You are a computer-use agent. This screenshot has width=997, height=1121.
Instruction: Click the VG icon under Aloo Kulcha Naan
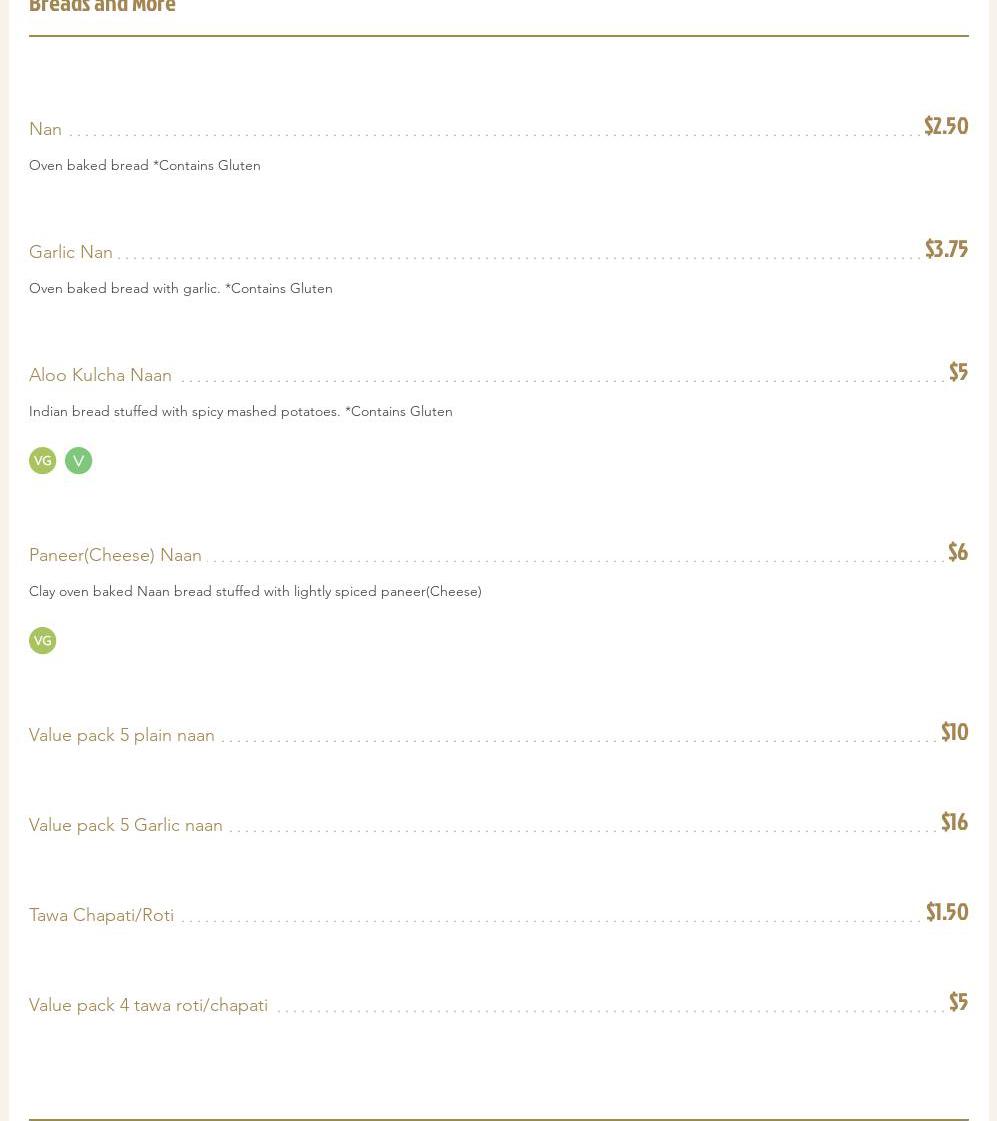42,461
